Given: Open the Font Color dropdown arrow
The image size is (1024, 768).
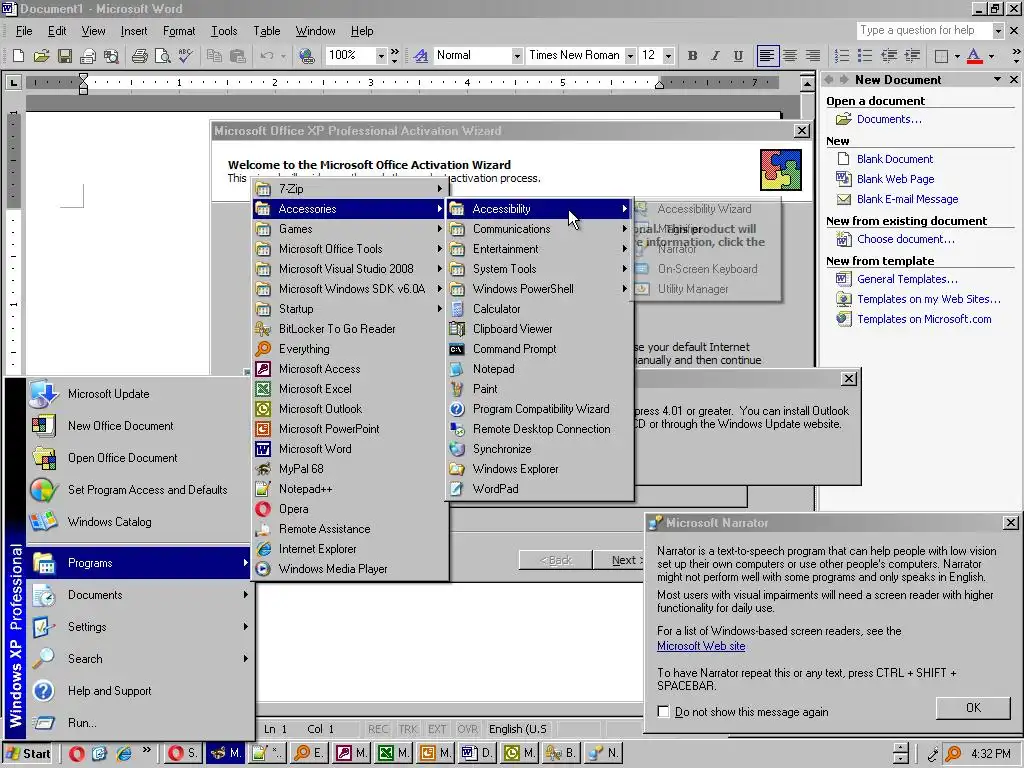Looking at the screenshot, I should point(991,56).
